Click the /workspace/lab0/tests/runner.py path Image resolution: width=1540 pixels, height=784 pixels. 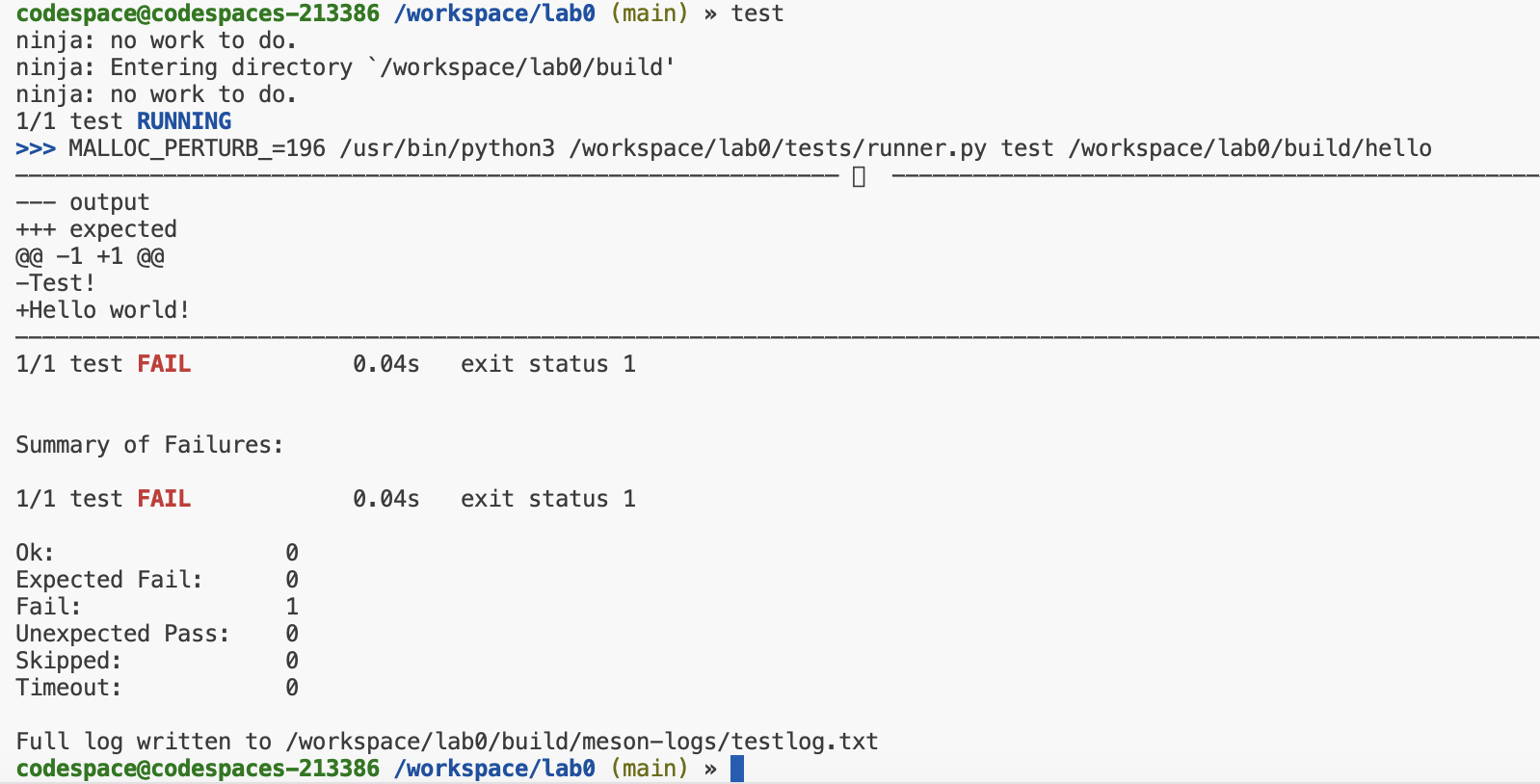coord(778,148)
